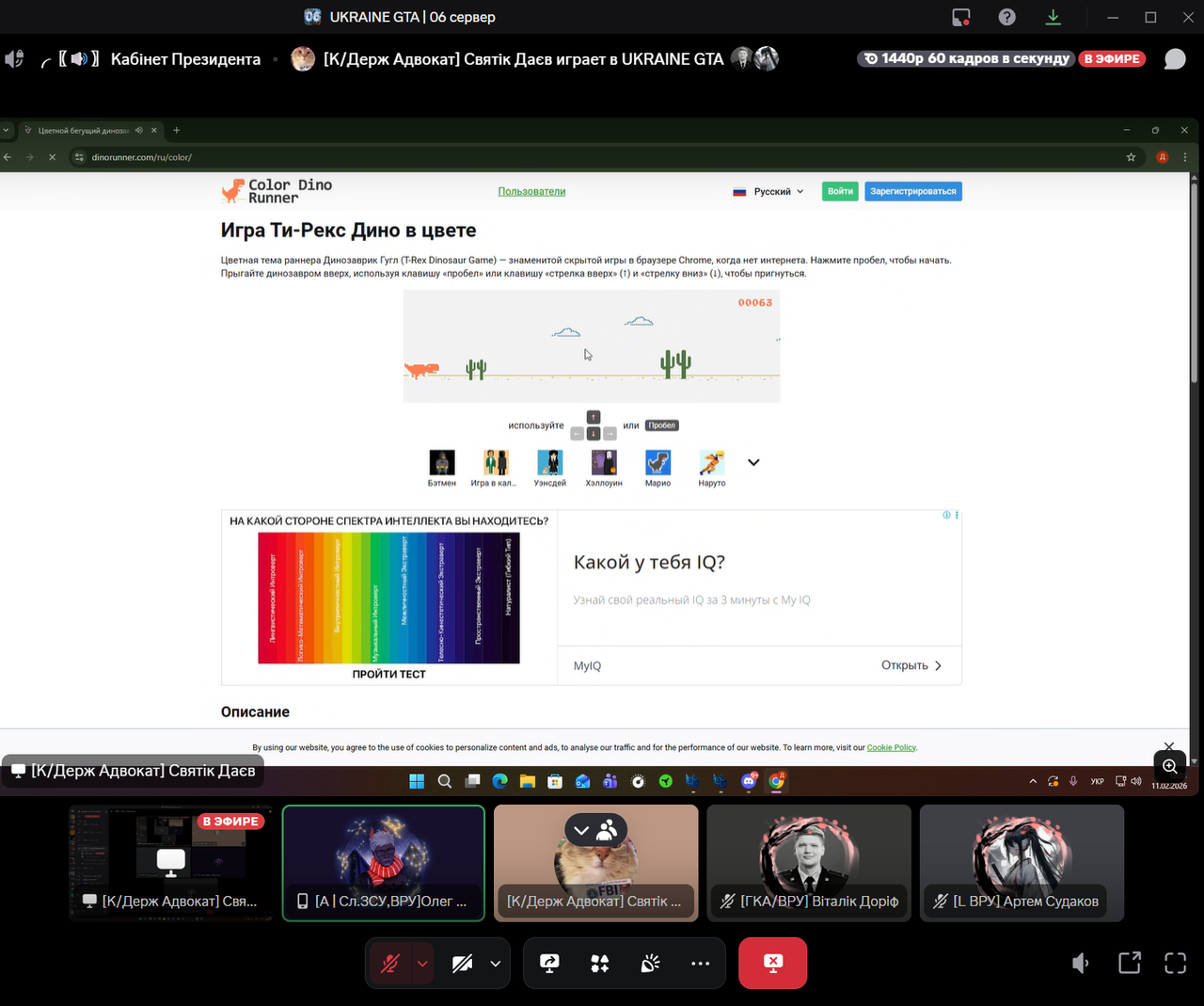Close the Цветной бегущий динозавр tab
The image size is (1204, 1006).
pos(153,130)
